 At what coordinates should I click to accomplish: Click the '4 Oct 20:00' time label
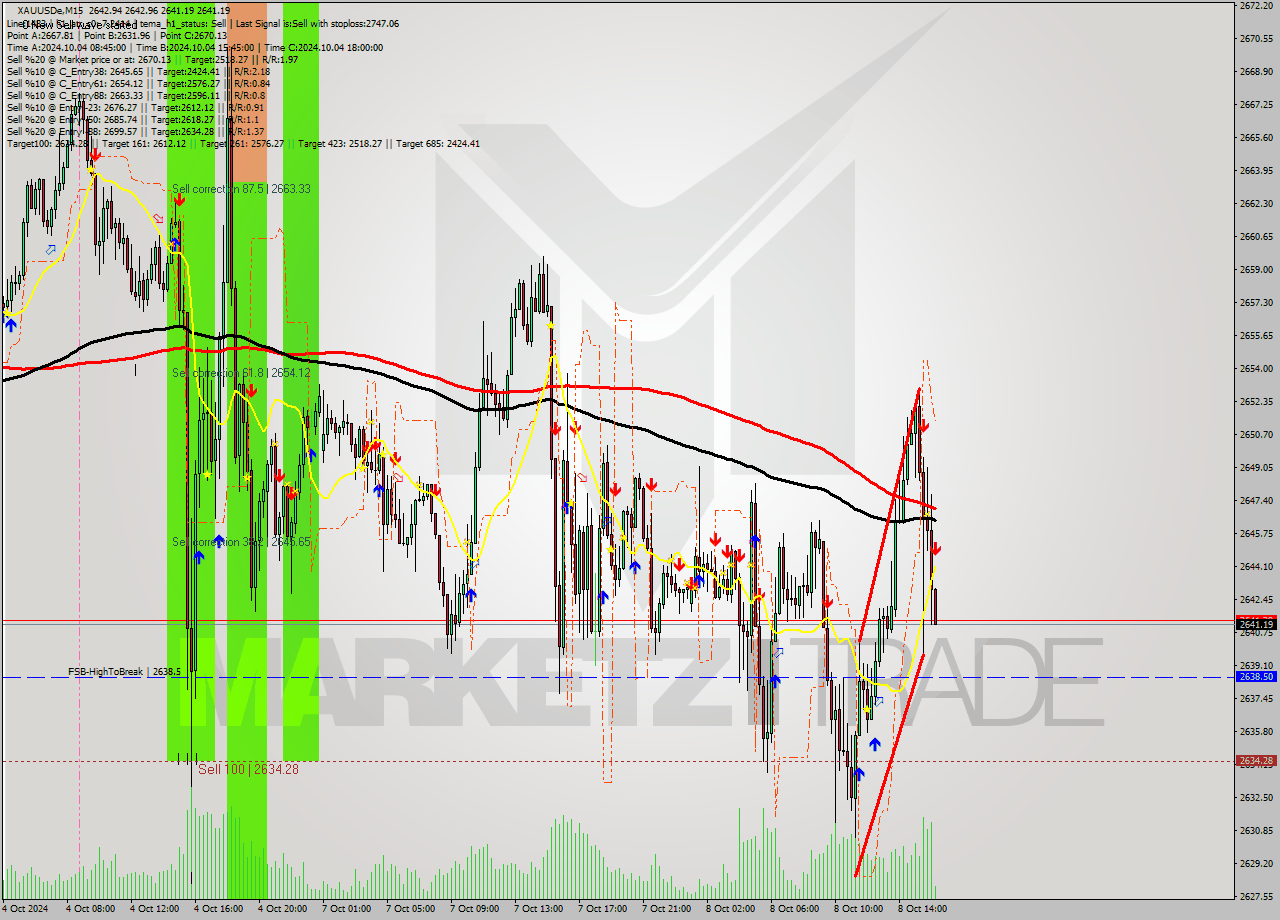283,909
